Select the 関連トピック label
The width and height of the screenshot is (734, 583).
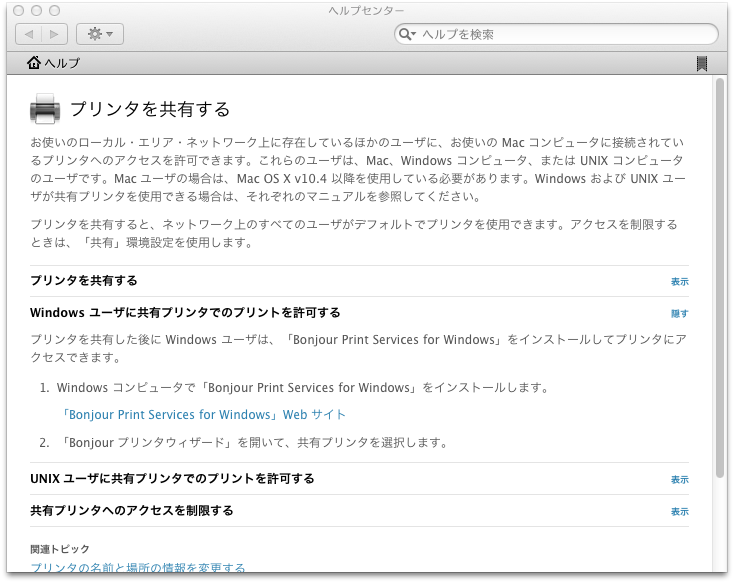point(59,549)
